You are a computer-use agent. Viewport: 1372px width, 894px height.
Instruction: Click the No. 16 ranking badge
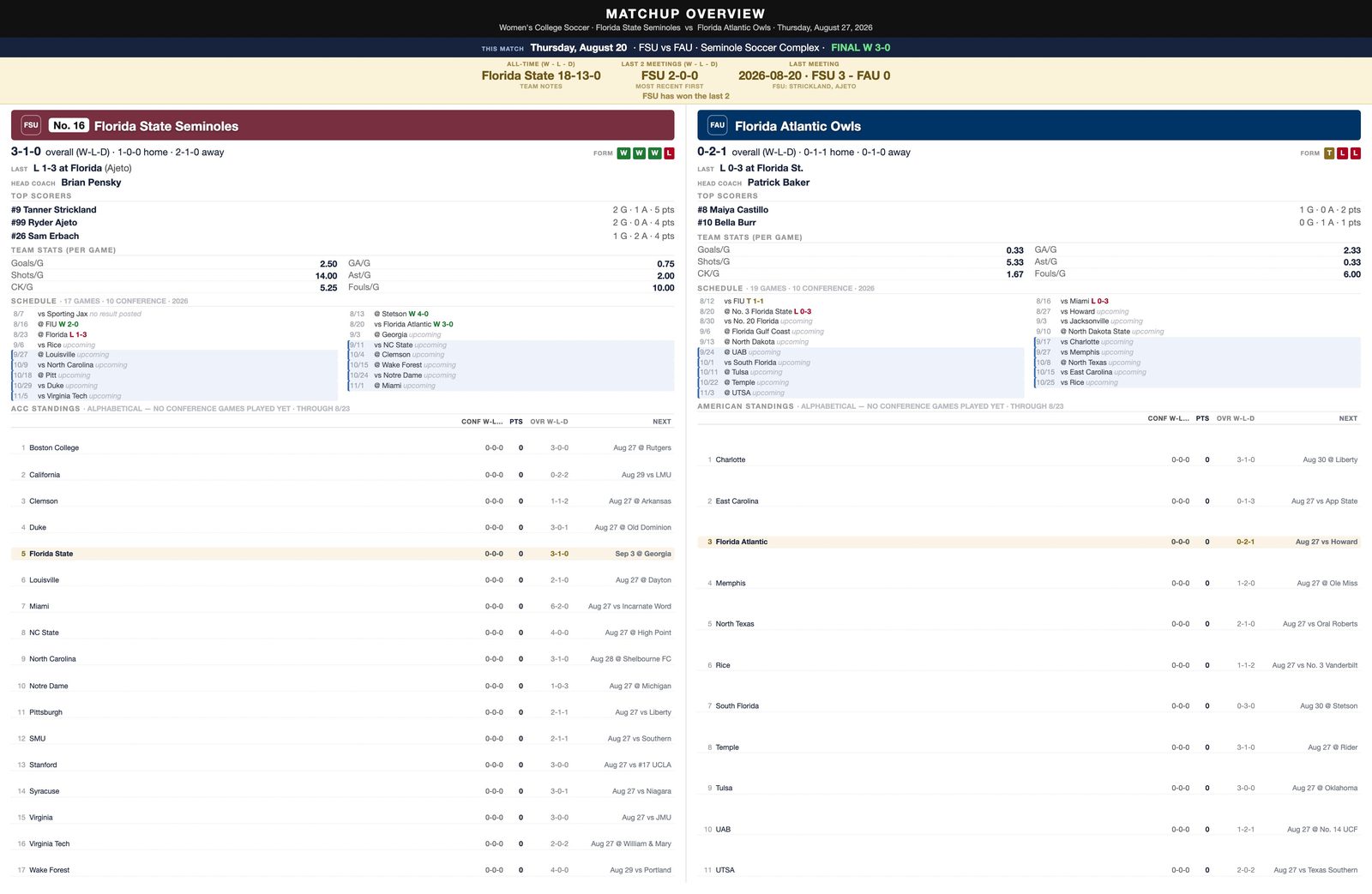pyautogui.click(x=69, y=125)
